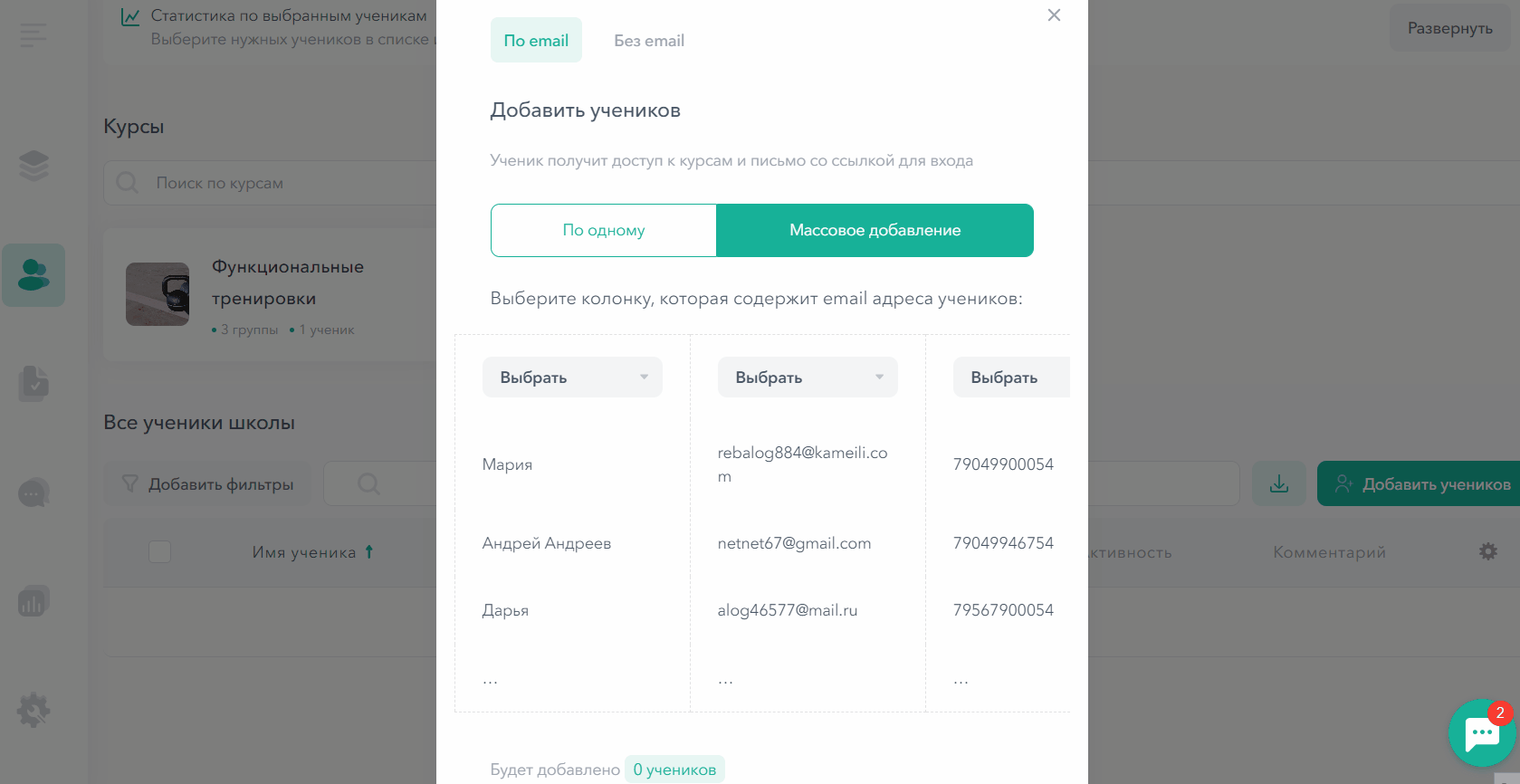The height and width of the screenshot is (784, 1520).
Task: Switch to the По email tab
Action: pos(536,40)
